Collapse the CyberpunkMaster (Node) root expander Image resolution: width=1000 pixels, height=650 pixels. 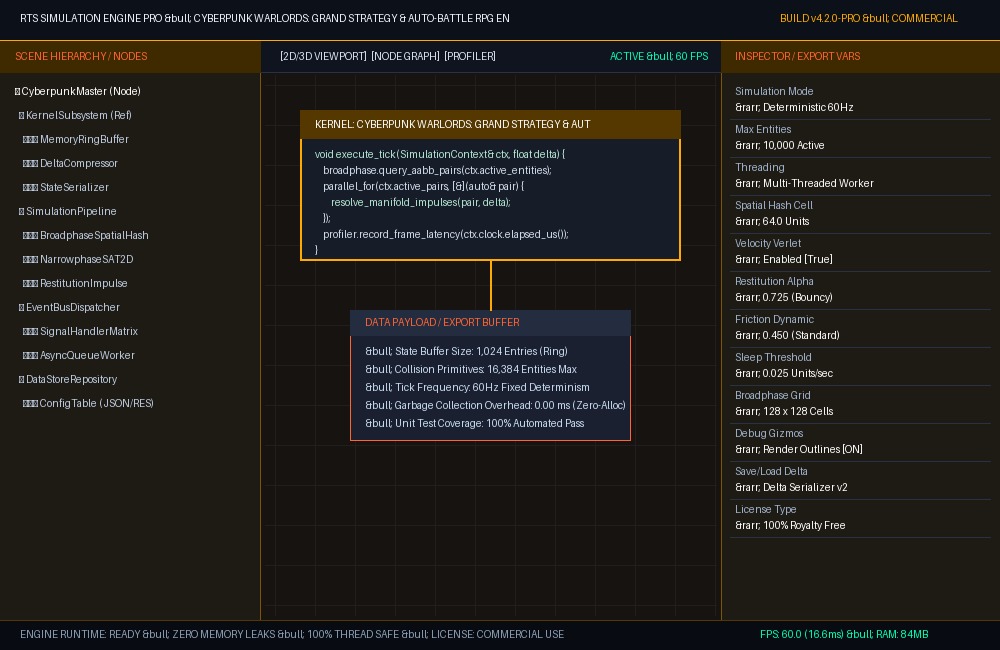point(17,91)
